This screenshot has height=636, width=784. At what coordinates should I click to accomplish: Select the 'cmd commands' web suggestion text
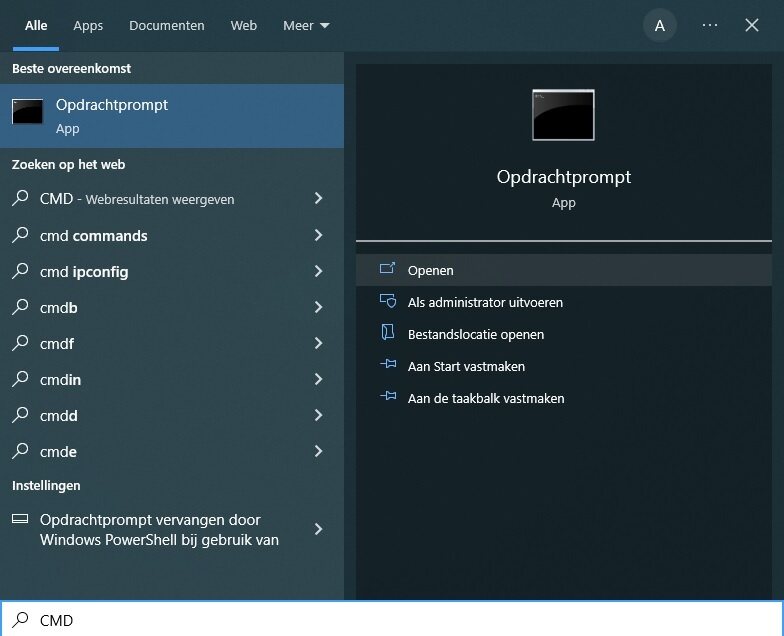(x=94, y=236)
